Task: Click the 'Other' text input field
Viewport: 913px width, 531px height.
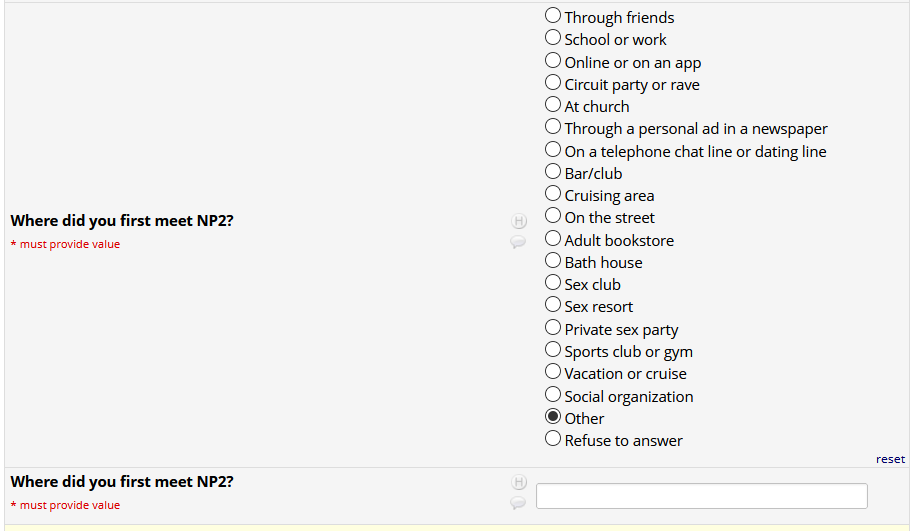Action: click(701, 496)
